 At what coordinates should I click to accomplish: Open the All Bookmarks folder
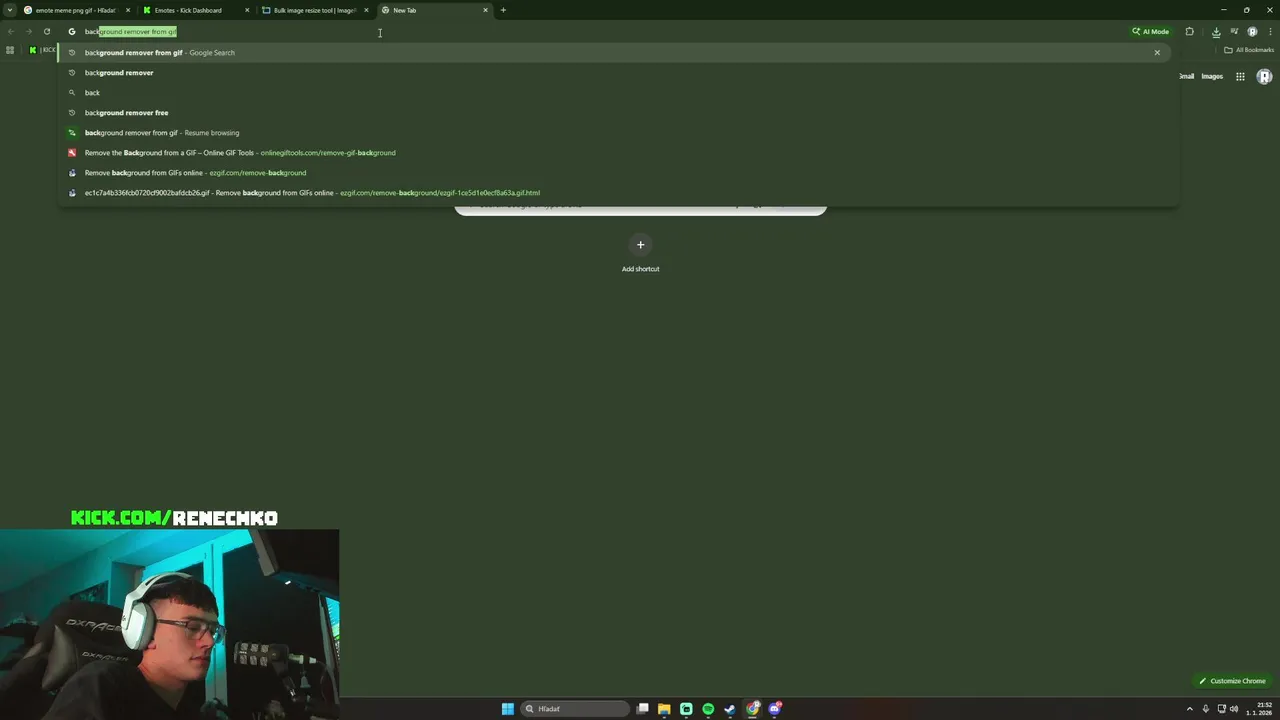click(x=1249, y=50)
